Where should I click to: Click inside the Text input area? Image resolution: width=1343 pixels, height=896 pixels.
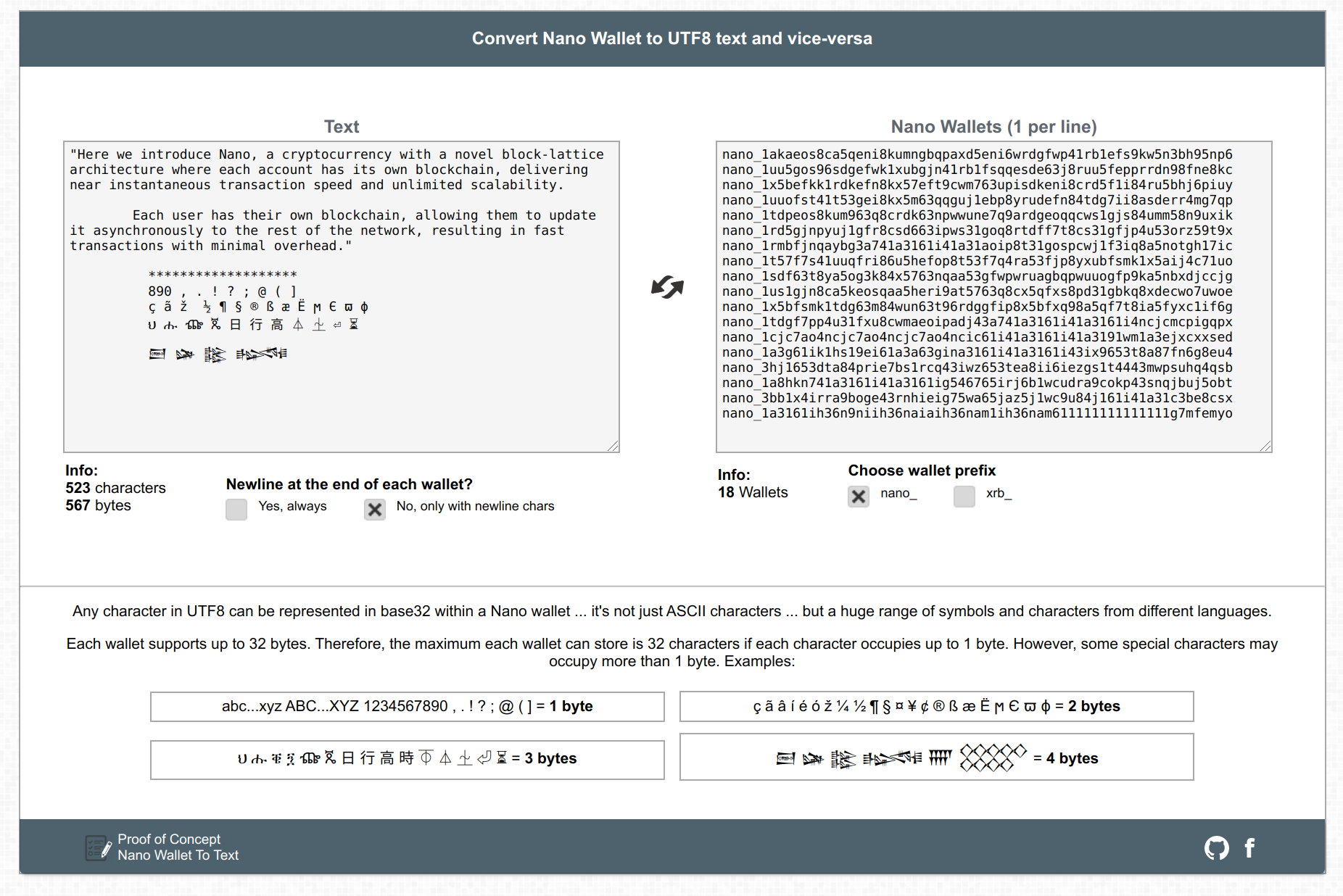[342, 297]
